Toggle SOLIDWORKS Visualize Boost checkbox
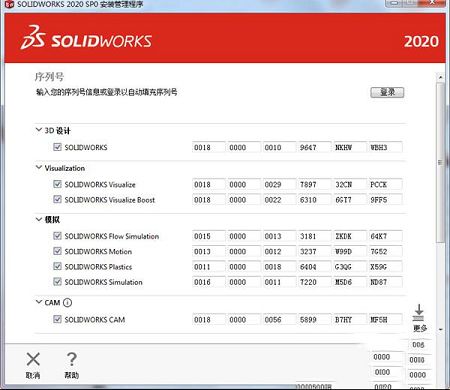The width and height of the screenshot is (450, 390). point(57,199)
